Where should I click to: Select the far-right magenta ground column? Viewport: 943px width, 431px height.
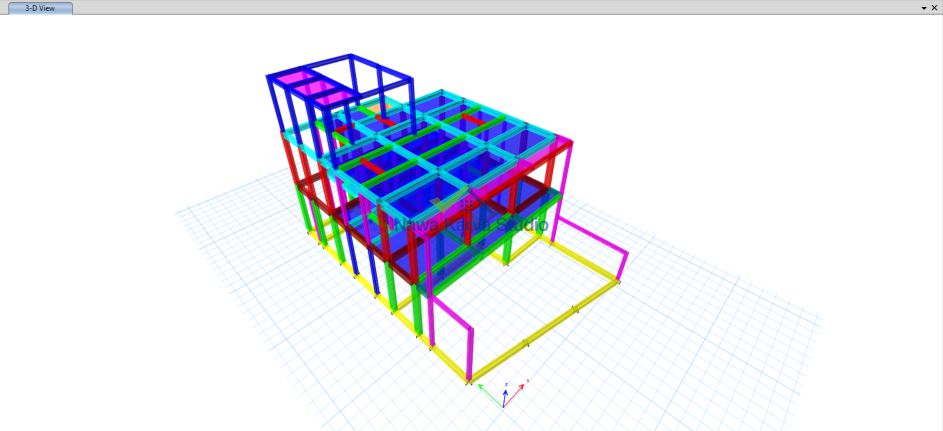point(623,266)
